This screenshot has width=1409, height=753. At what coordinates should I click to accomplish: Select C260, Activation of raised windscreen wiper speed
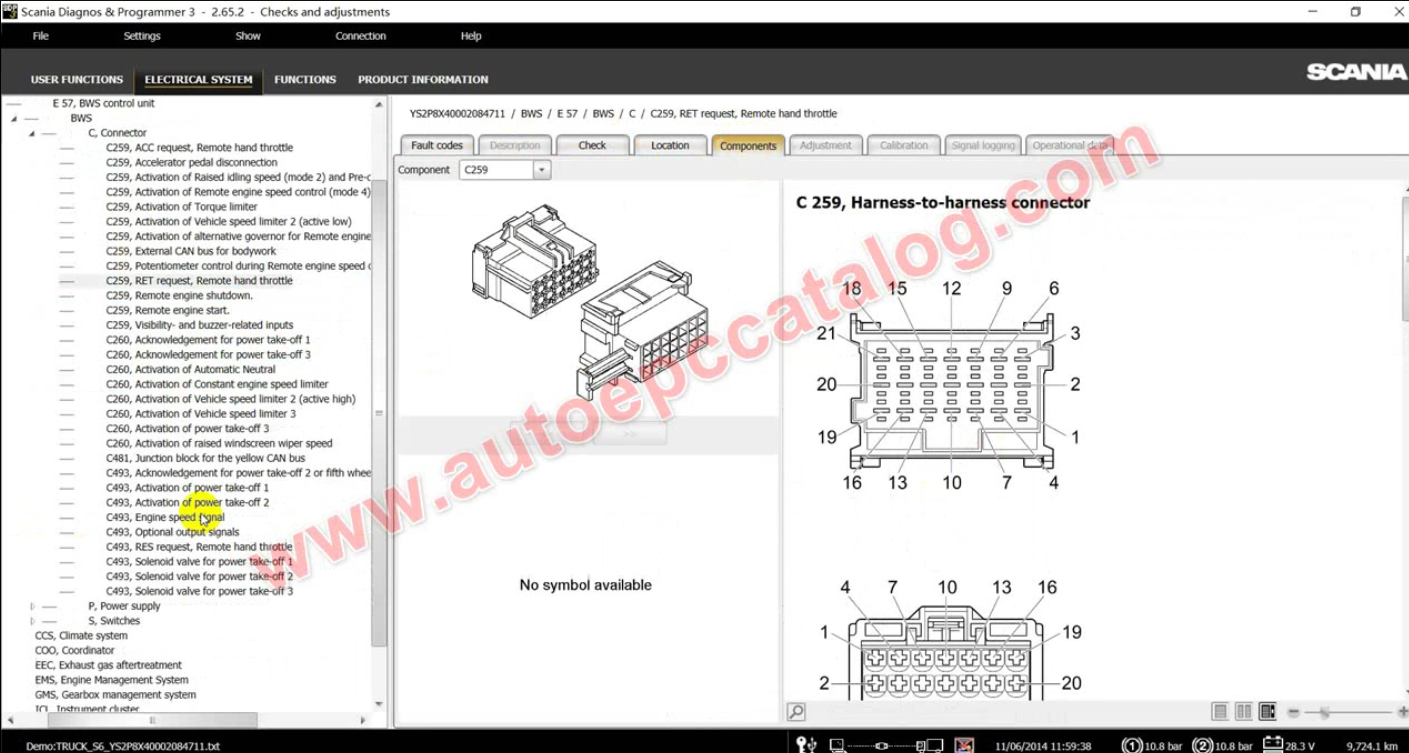[x=219, y=443]
